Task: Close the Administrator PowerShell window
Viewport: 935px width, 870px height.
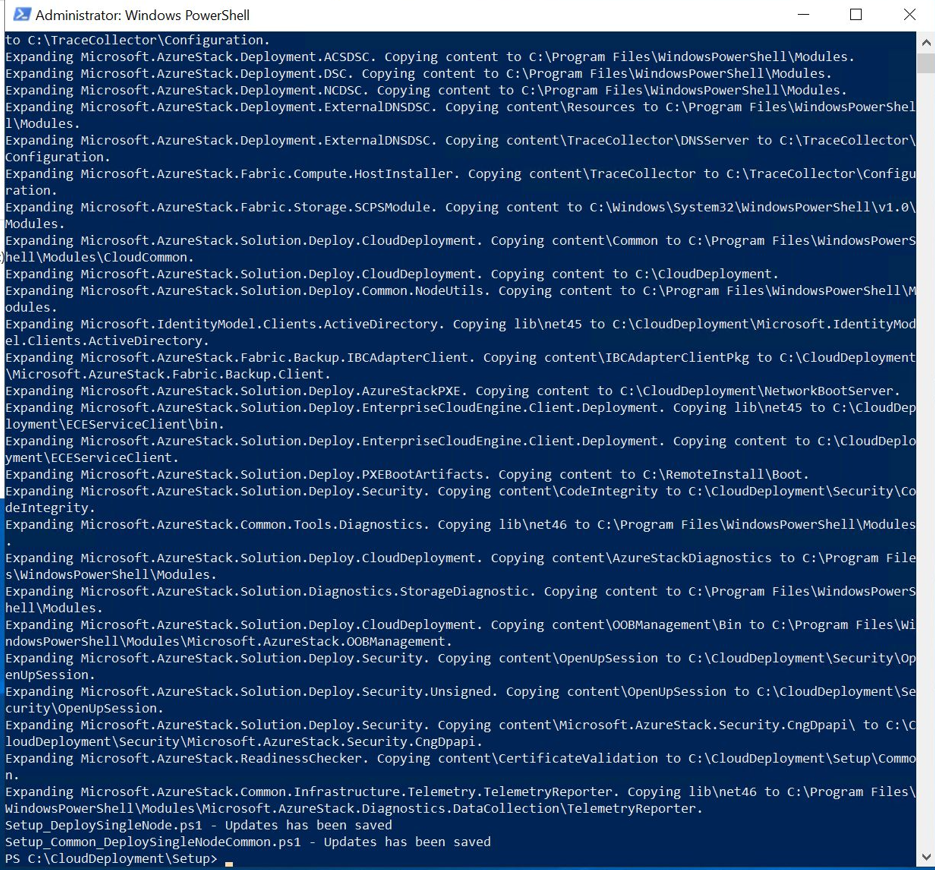Action: click(909, 14)
